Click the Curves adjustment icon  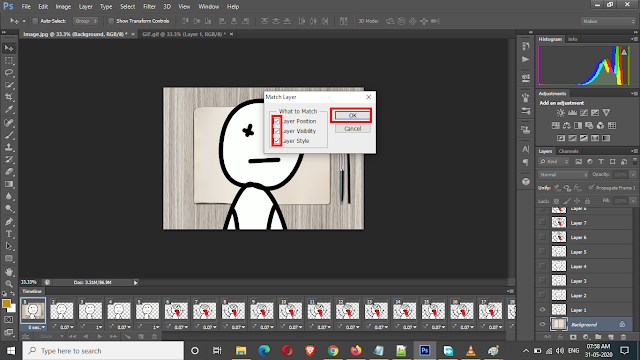pos(584,113)
